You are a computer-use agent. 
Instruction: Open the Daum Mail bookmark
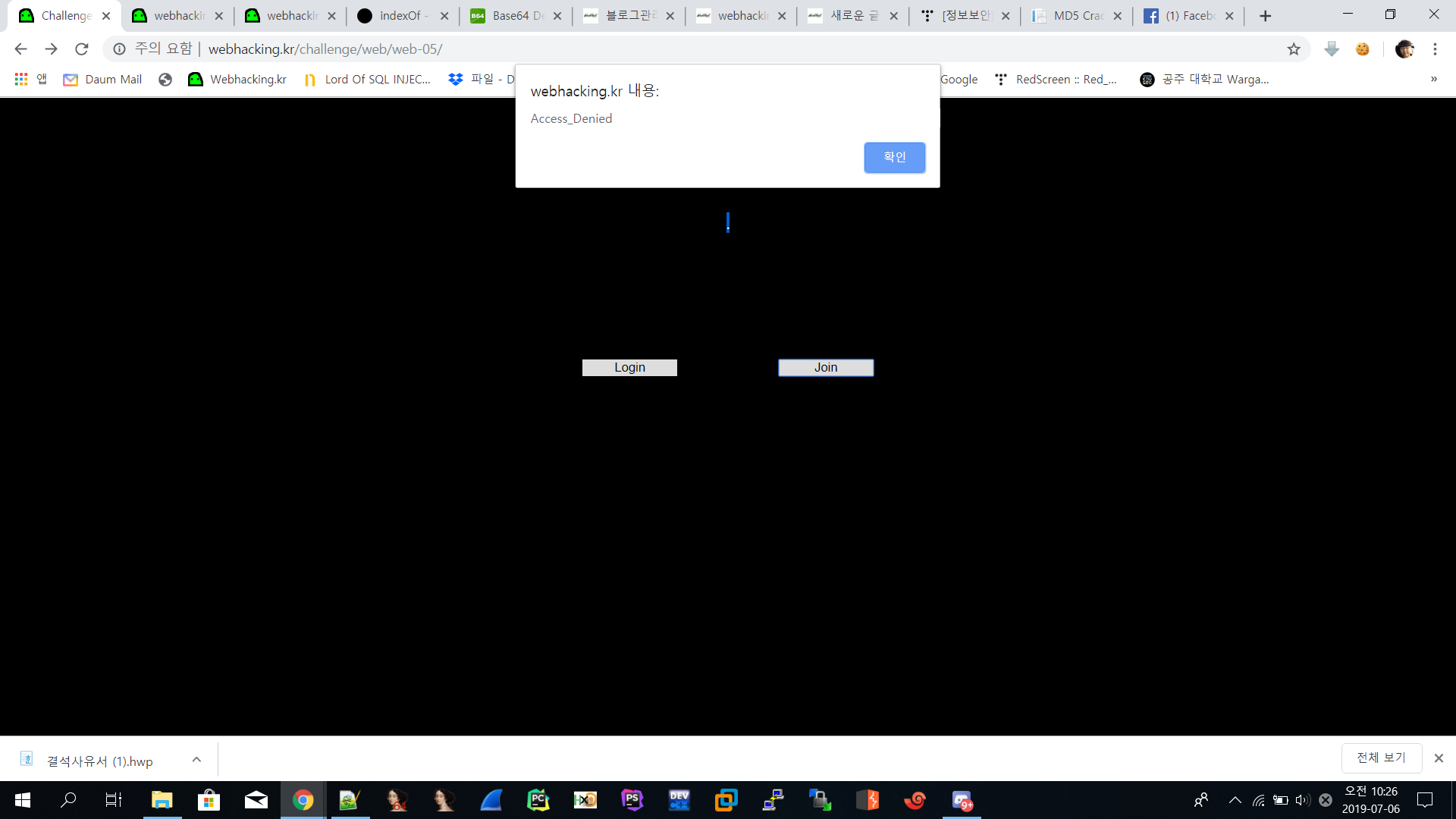click(102, 80)
